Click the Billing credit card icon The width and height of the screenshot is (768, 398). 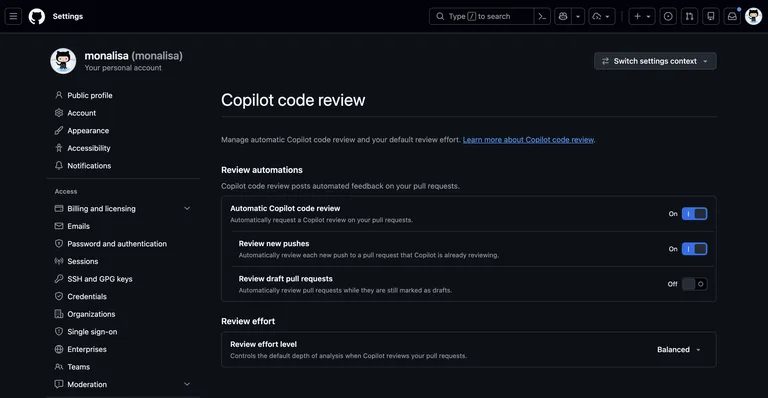[59, 209]
